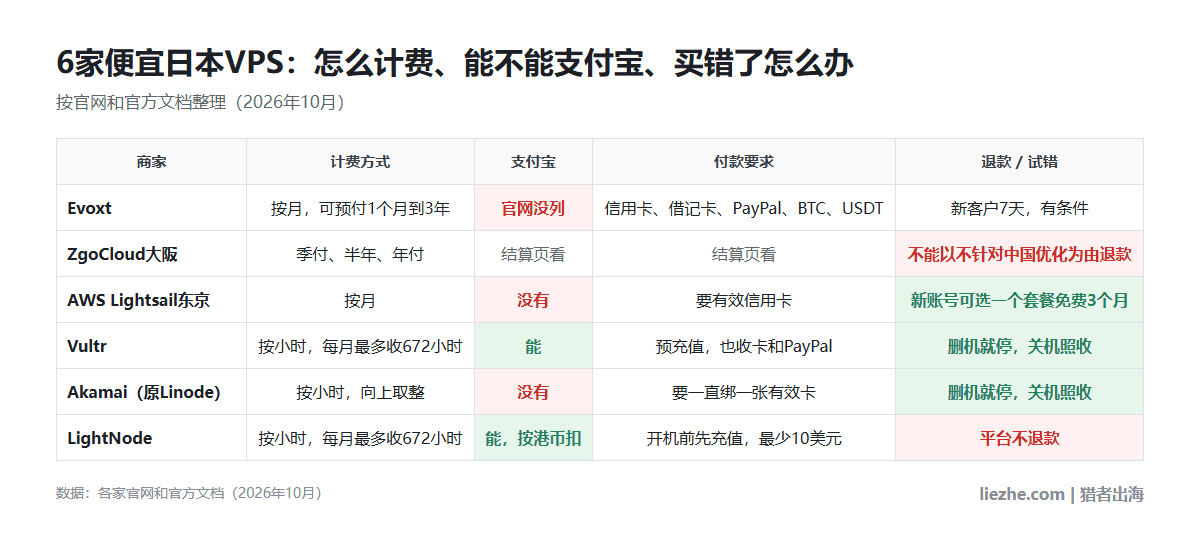
Task: Click the red "平台不退款" cell
Action: pyautogui.click(x=1019, y=438)
